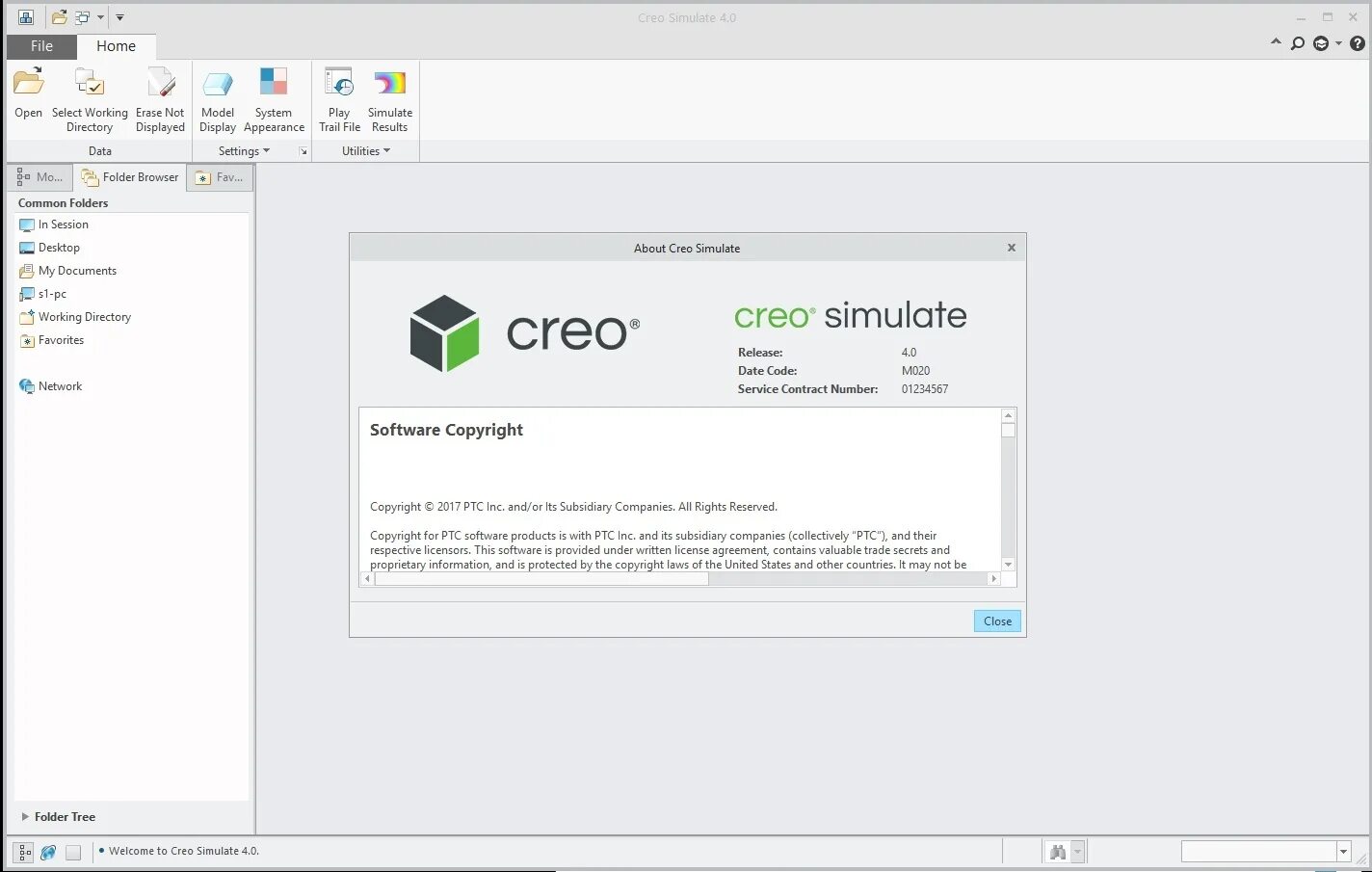Click the magnifier search icon near top right
This screenshot has width=1372, height=872.
pos(1298,43)
